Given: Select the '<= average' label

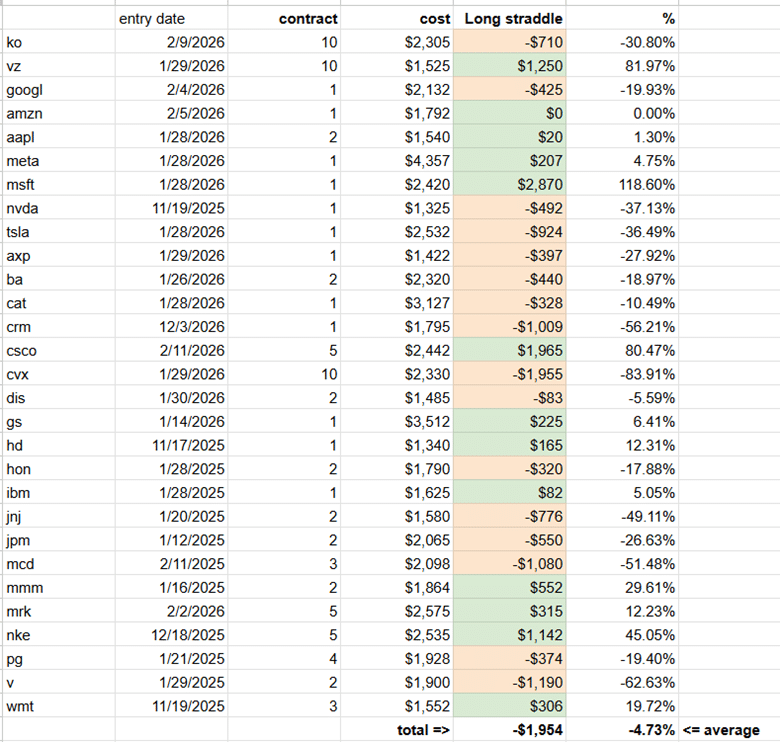Looking at the screenshot, I should [x=721, y=730].
